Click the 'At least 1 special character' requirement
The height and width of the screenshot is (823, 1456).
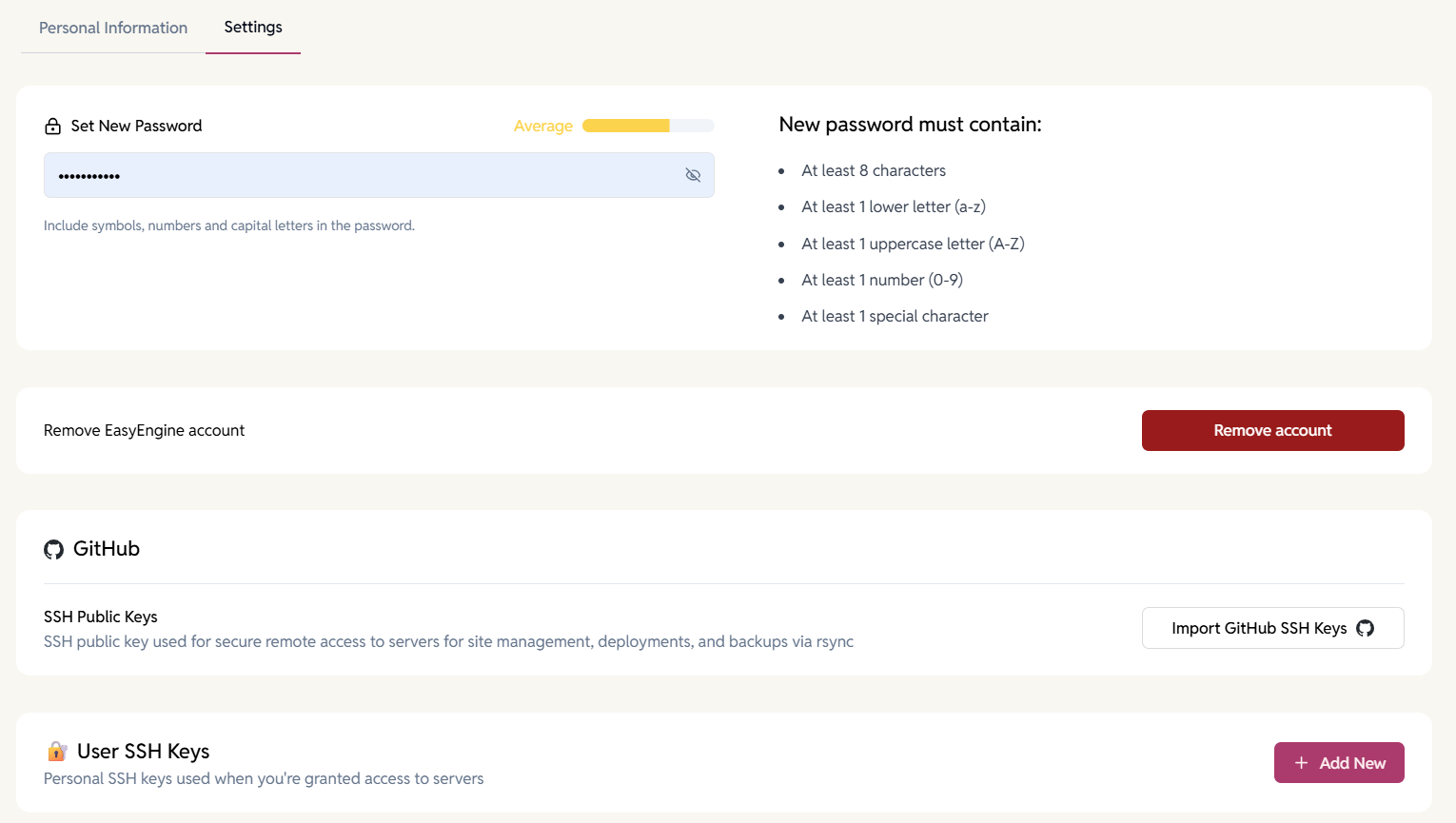(895, 316)
